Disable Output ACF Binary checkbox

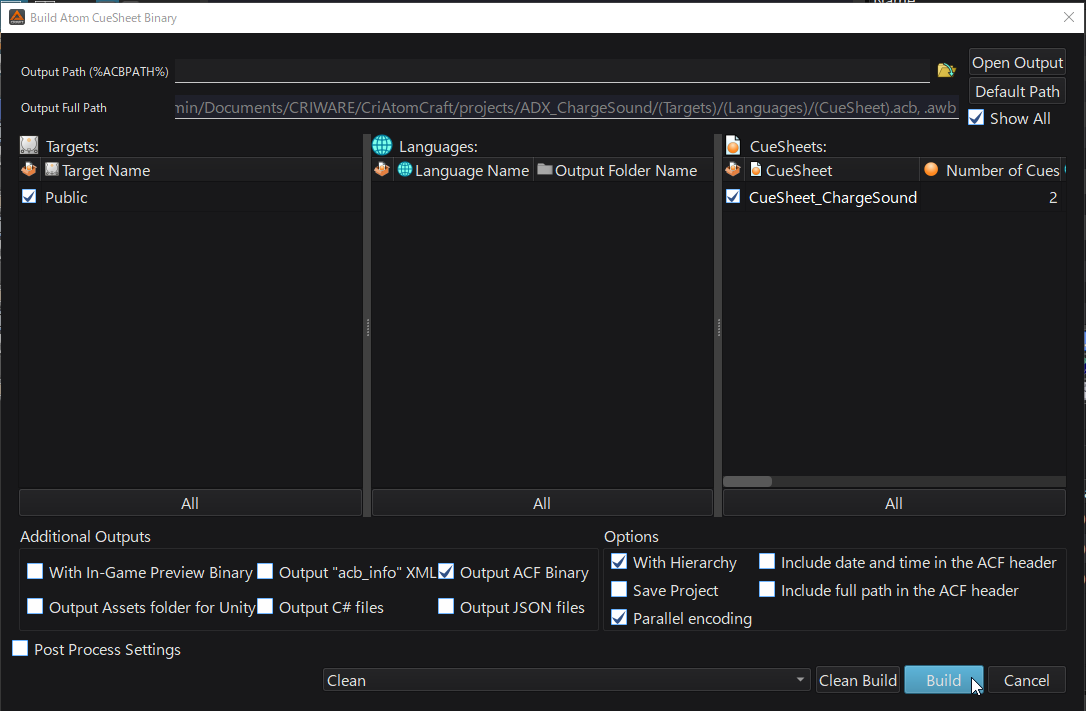[x=446, y=571]
